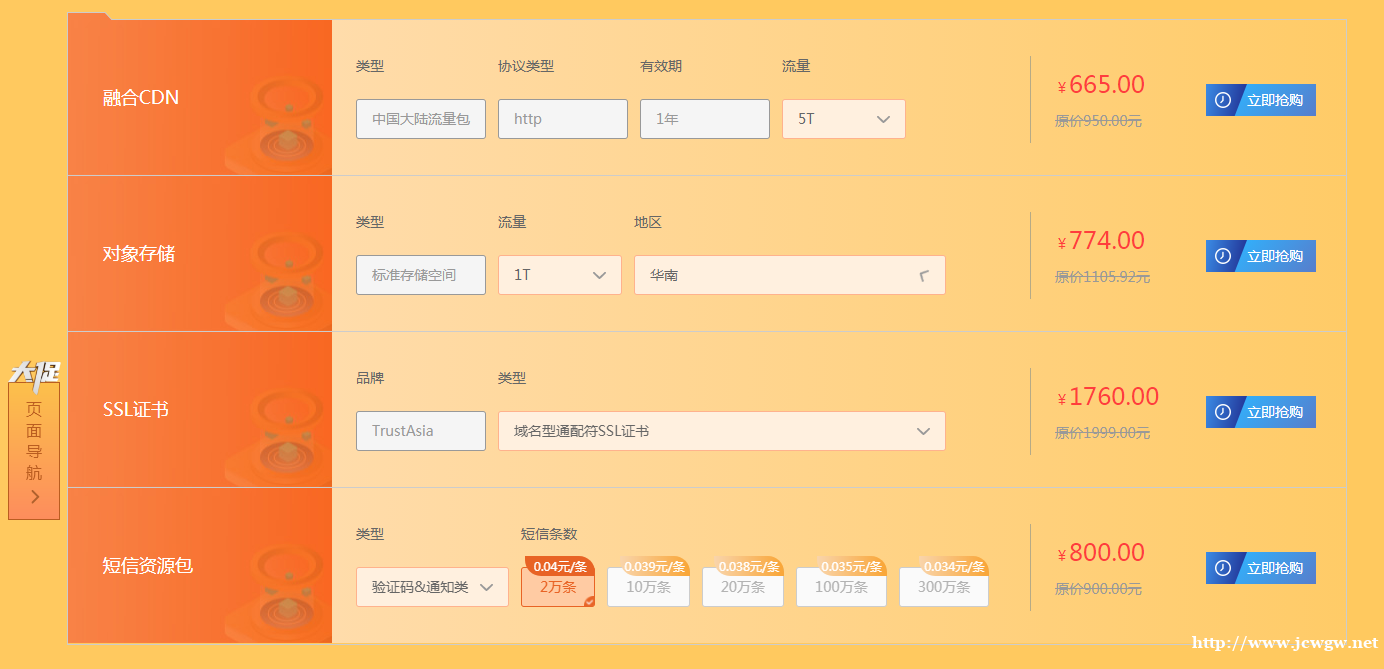Screen dimensions: 1384x669
Task: Open the 华南 region dropdown
Action: pos(789,275)
